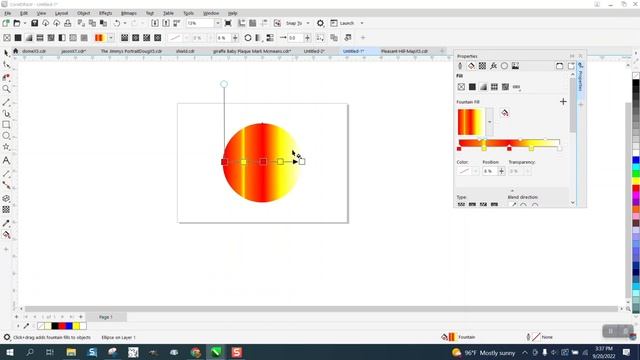Click the Page 1 tab

coord(105,317)
